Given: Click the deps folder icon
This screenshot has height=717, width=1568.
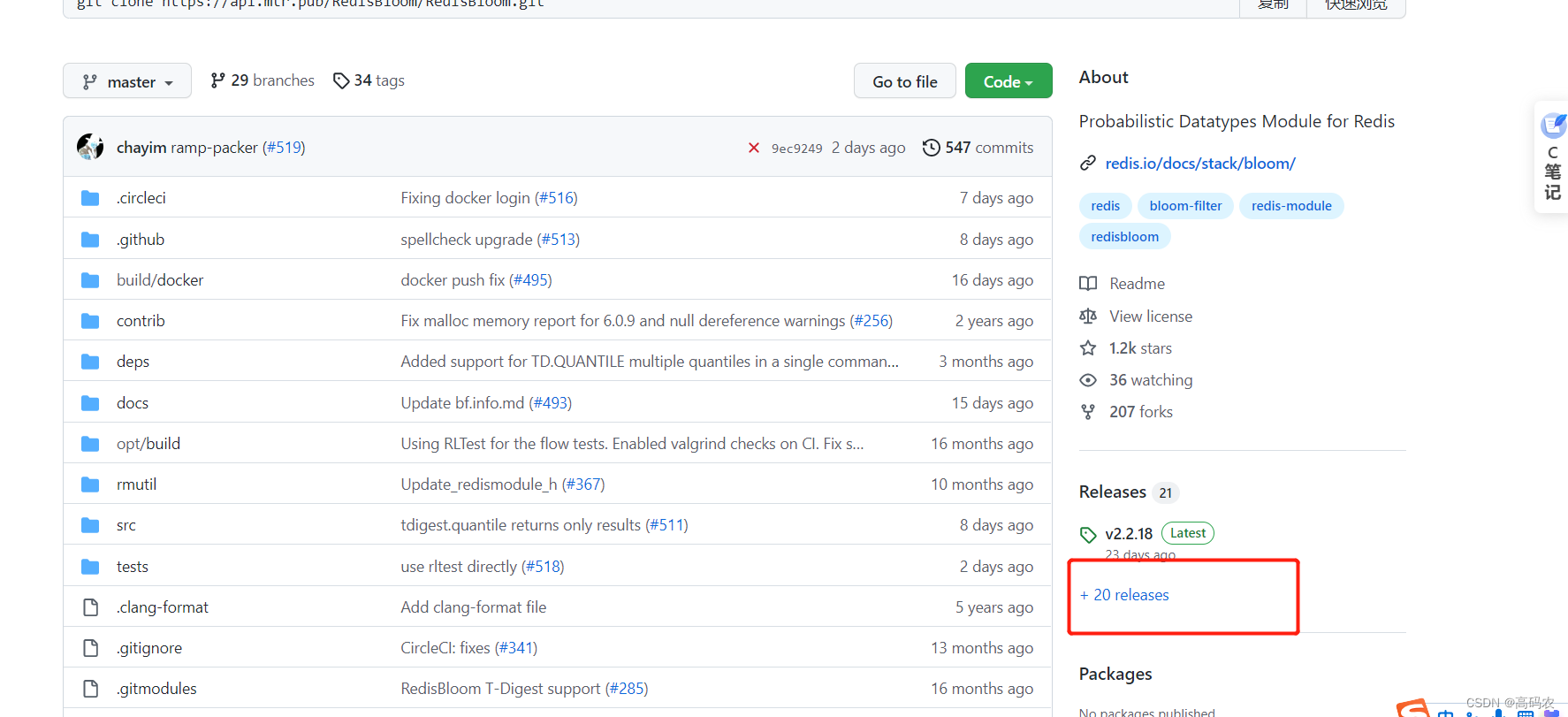Looking at the screenshot, I should [90, 362].
